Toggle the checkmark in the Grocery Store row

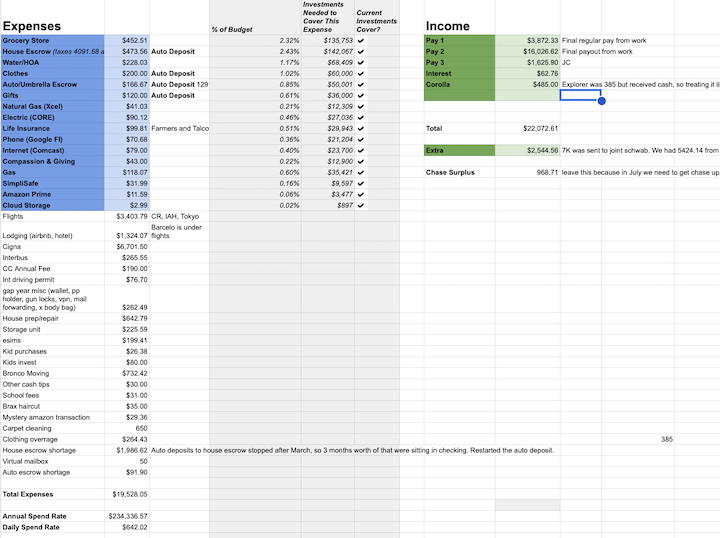pyautogui.click(x=360, y=41)
